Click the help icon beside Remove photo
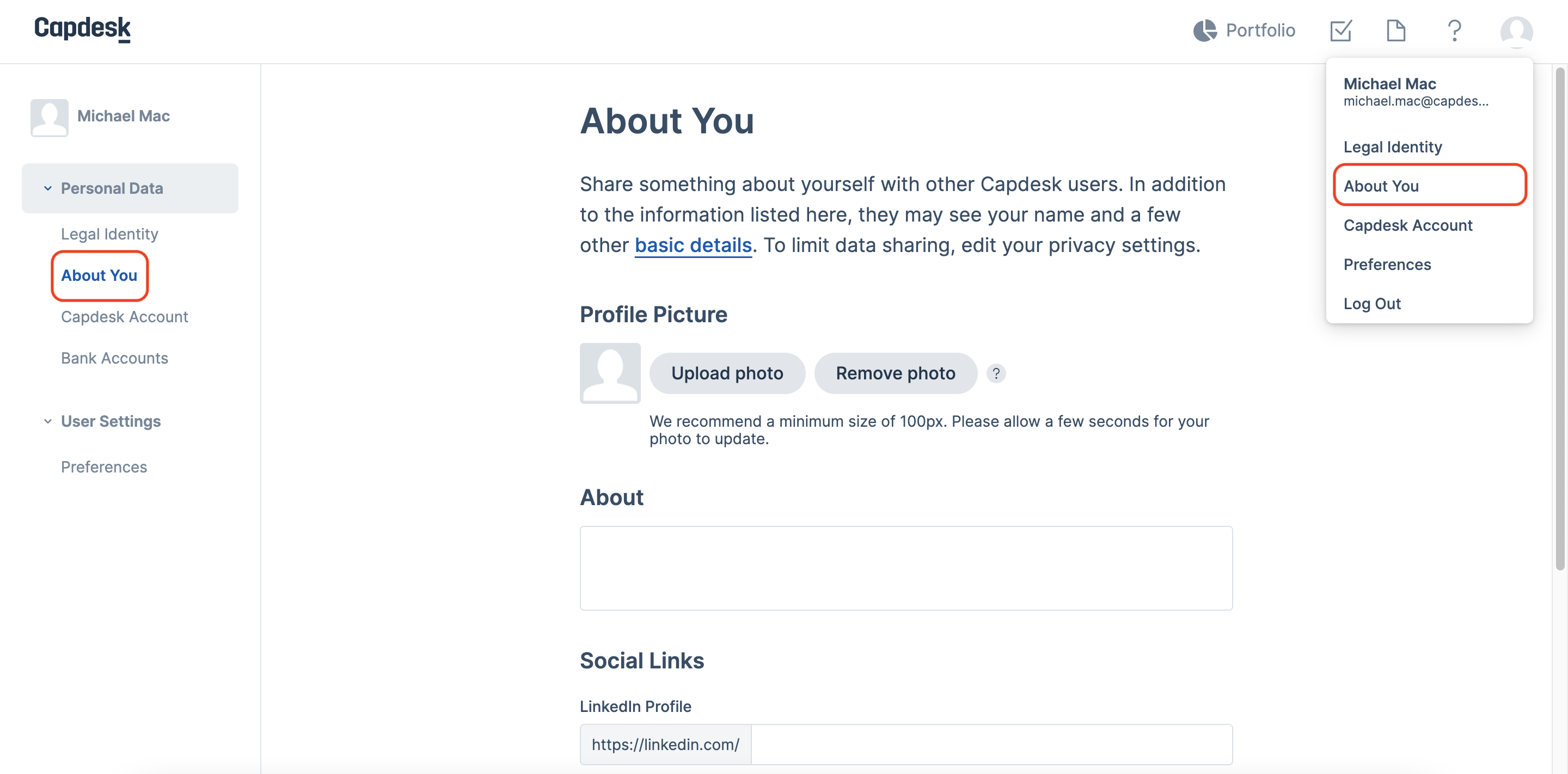The width and height of the screenshot is (1568, 774). [x=996, y=373]
